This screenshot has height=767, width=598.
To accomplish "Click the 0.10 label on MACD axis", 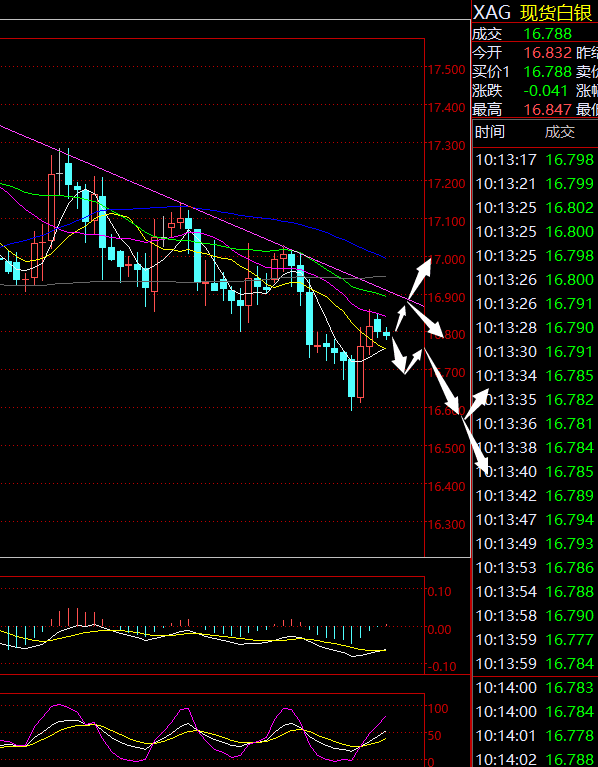I will [x=440, y=591].
